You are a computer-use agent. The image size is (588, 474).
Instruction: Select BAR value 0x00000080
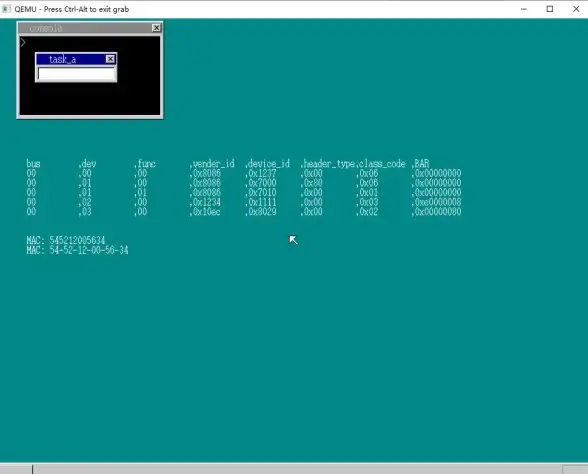point(438,212)
